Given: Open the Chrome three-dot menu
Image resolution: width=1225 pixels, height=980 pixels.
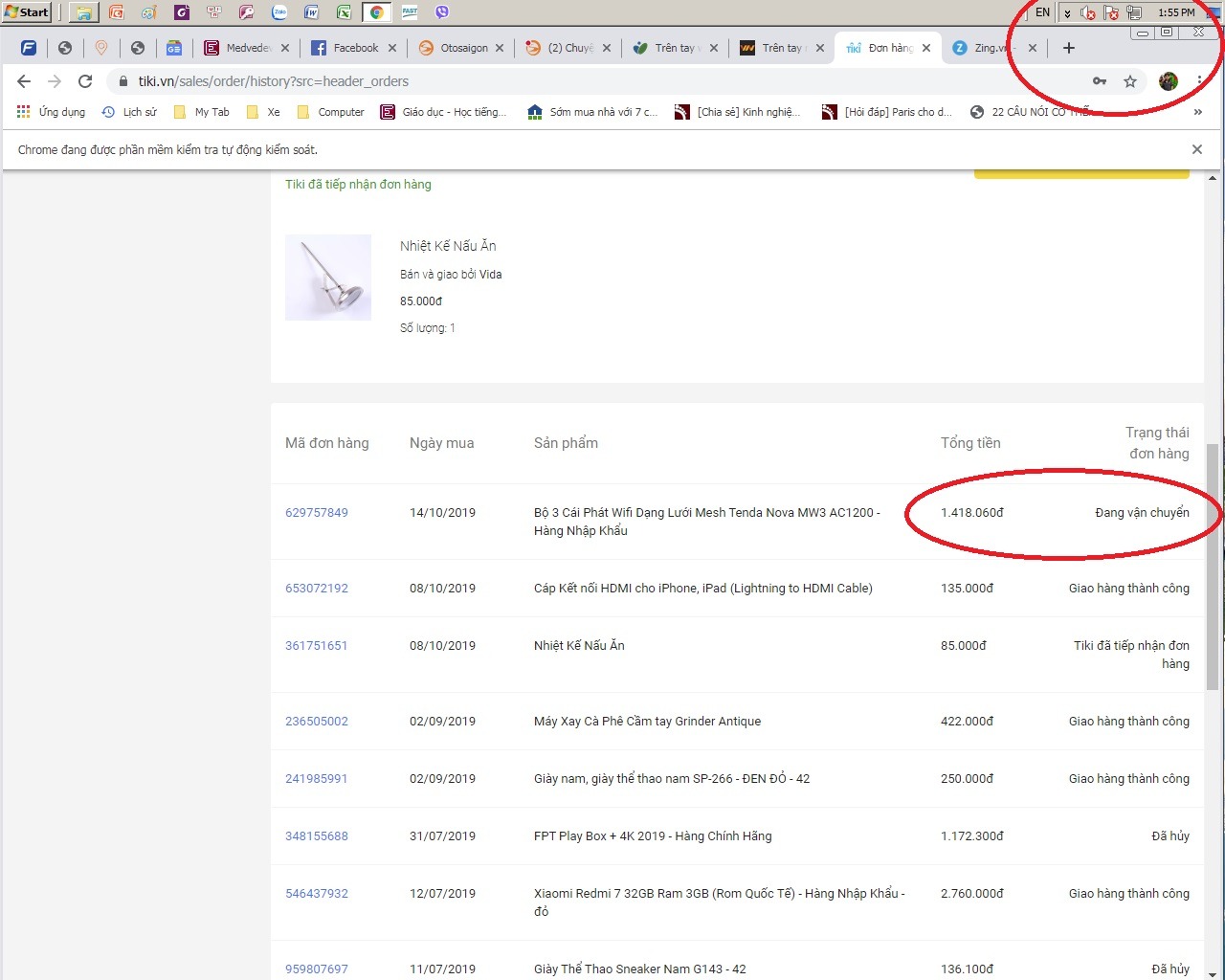Looking at the screenshot, I should tap(1199, 81).
